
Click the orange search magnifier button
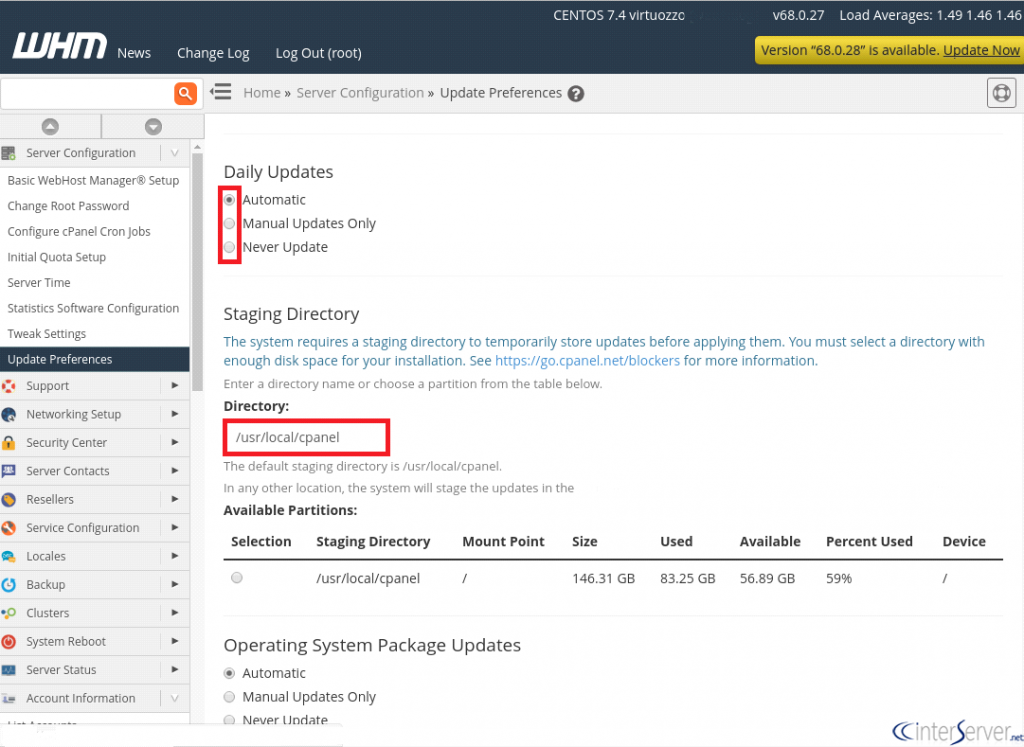click(185, 93)
